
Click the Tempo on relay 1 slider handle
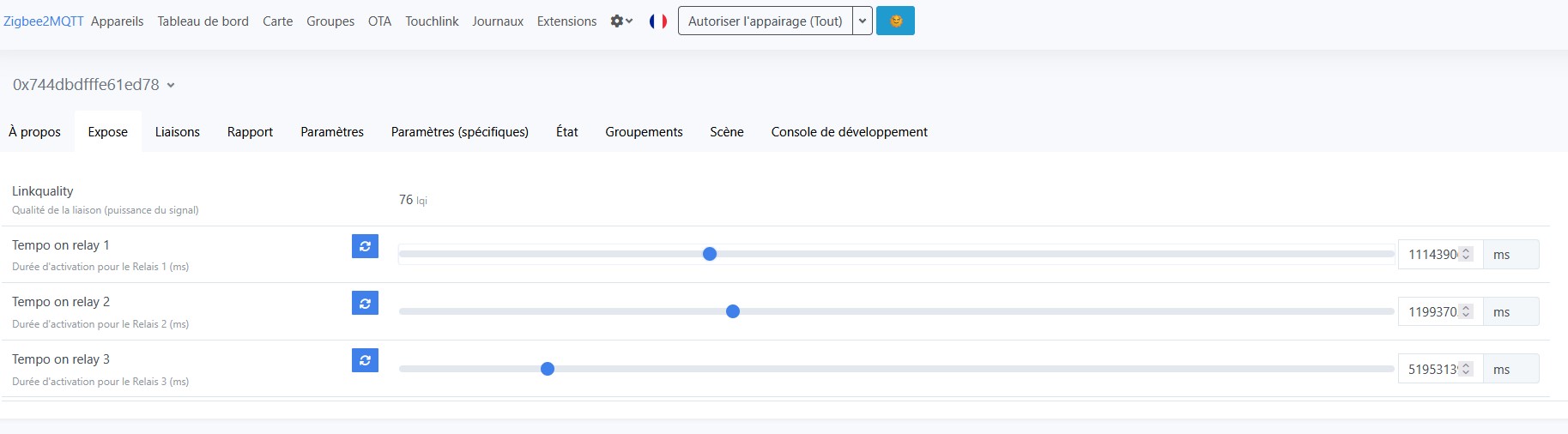click(x=710, y=254)
